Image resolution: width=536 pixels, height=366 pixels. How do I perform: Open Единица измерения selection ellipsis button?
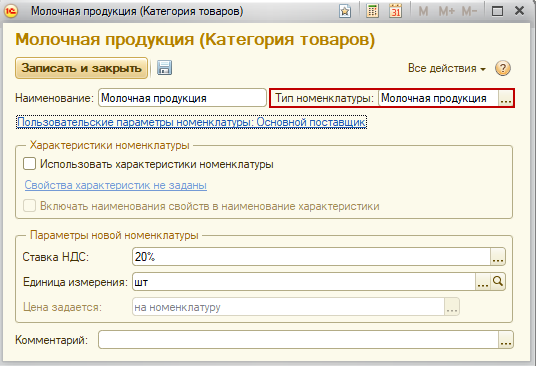coord(483,282)
